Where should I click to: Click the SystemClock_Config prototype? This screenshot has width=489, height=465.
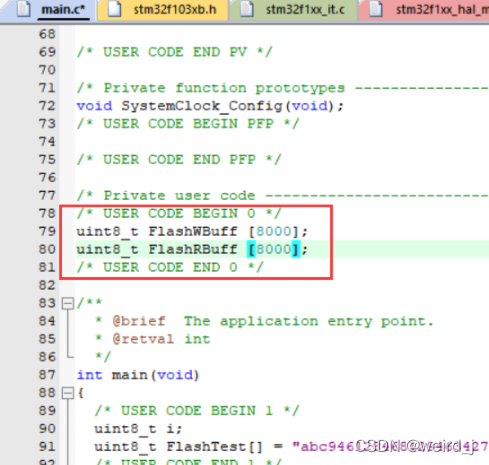point(210,106)
